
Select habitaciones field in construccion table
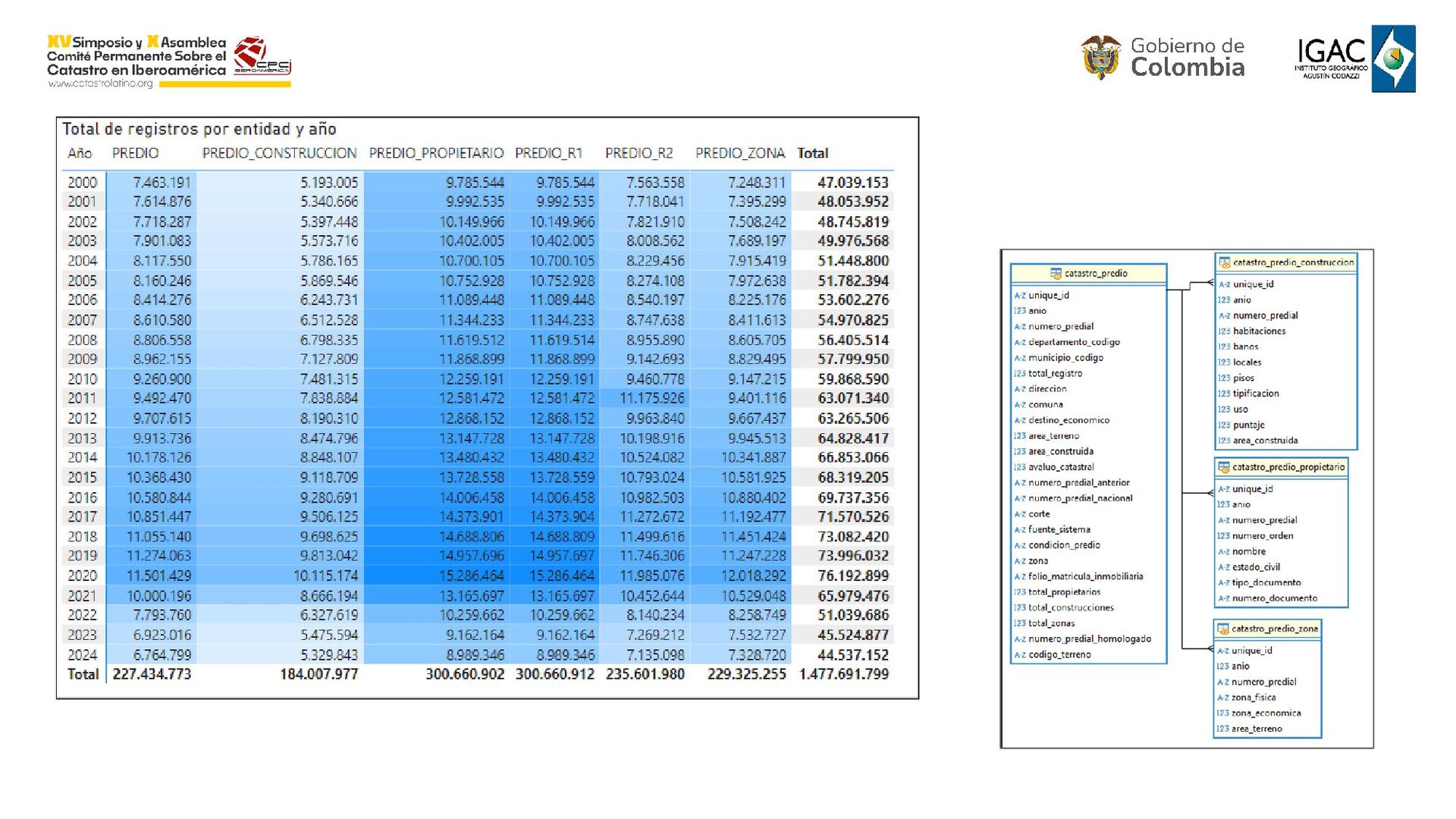click(1259, 331)
